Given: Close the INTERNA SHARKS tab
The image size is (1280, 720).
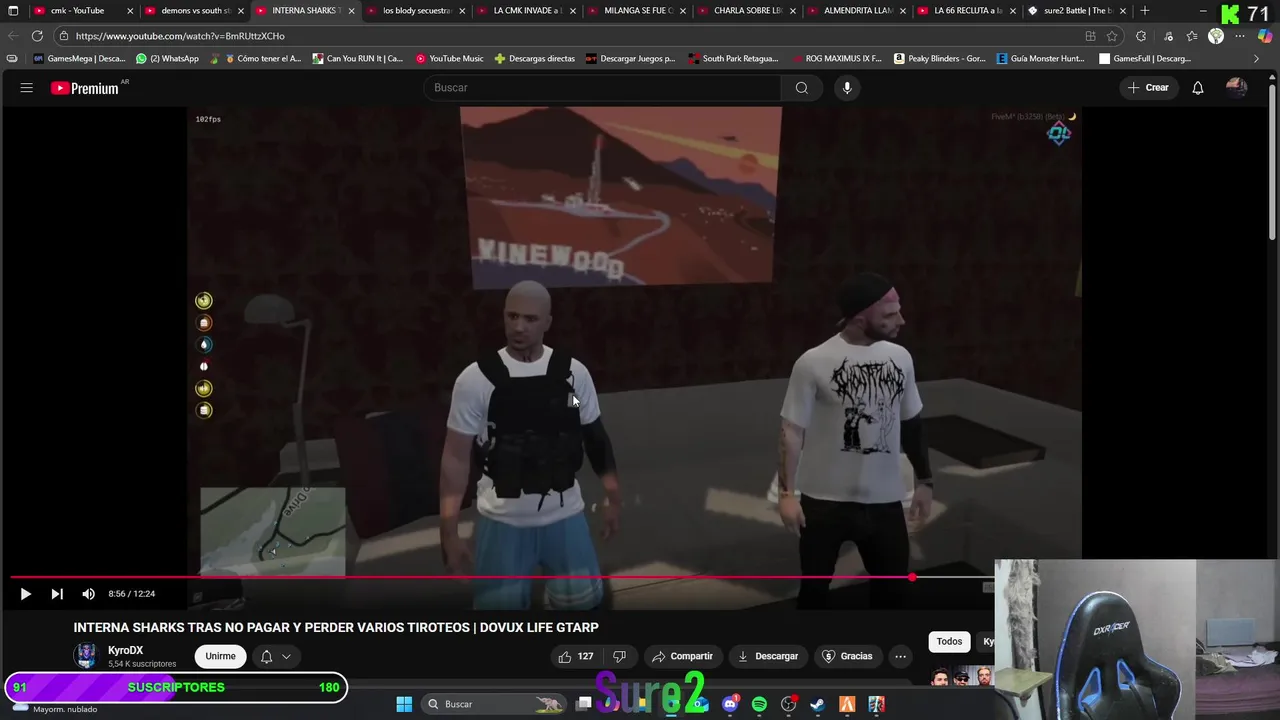Looking at the screenshot, I should click(351, 11).
